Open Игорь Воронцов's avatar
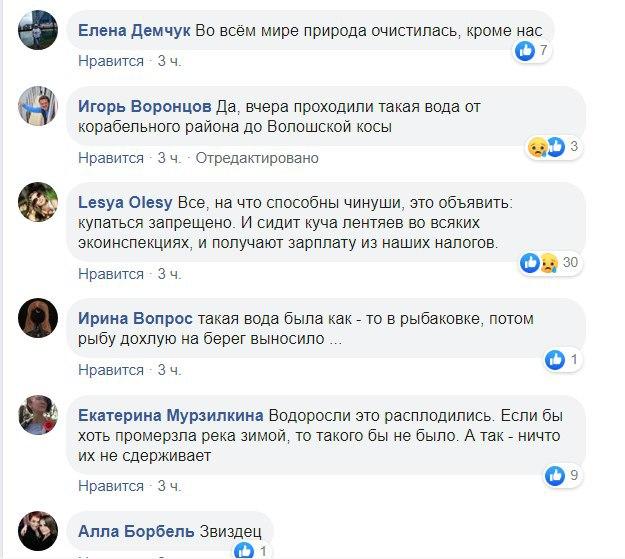This screenshot has height=559, width=625. pos(39,107)
